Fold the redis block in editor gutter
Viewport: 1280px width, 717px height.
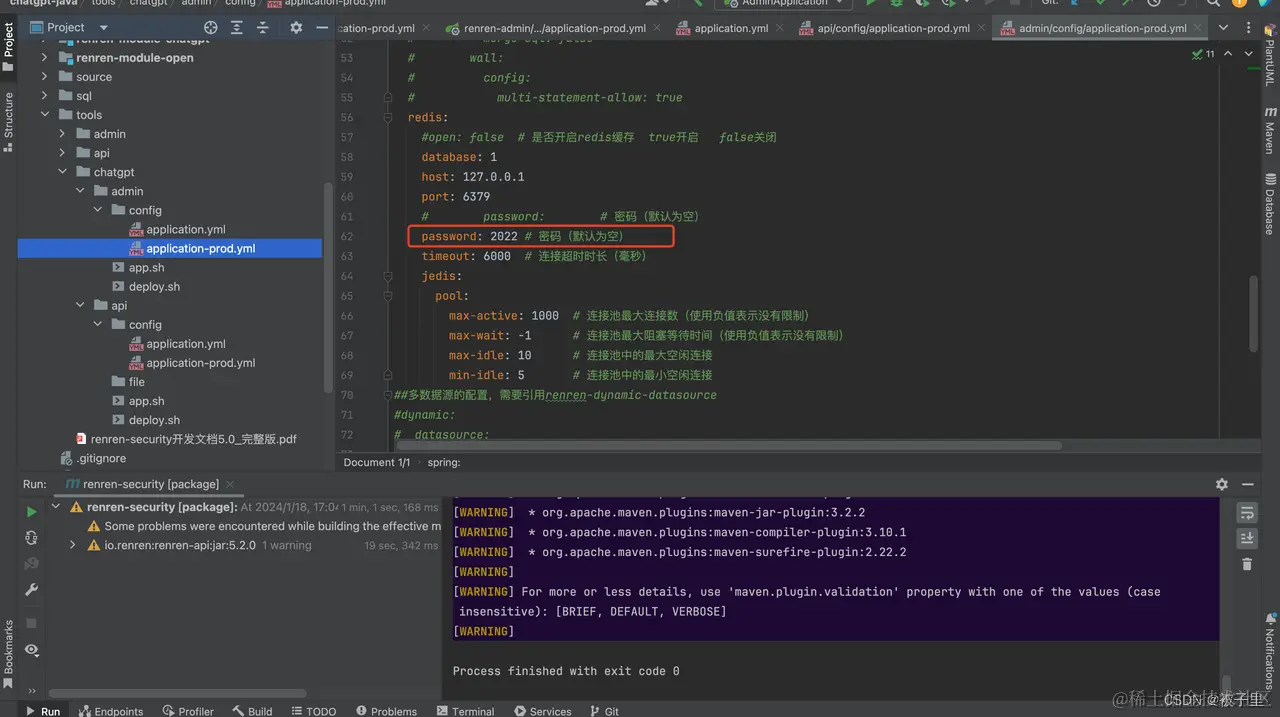pos(388,118)
